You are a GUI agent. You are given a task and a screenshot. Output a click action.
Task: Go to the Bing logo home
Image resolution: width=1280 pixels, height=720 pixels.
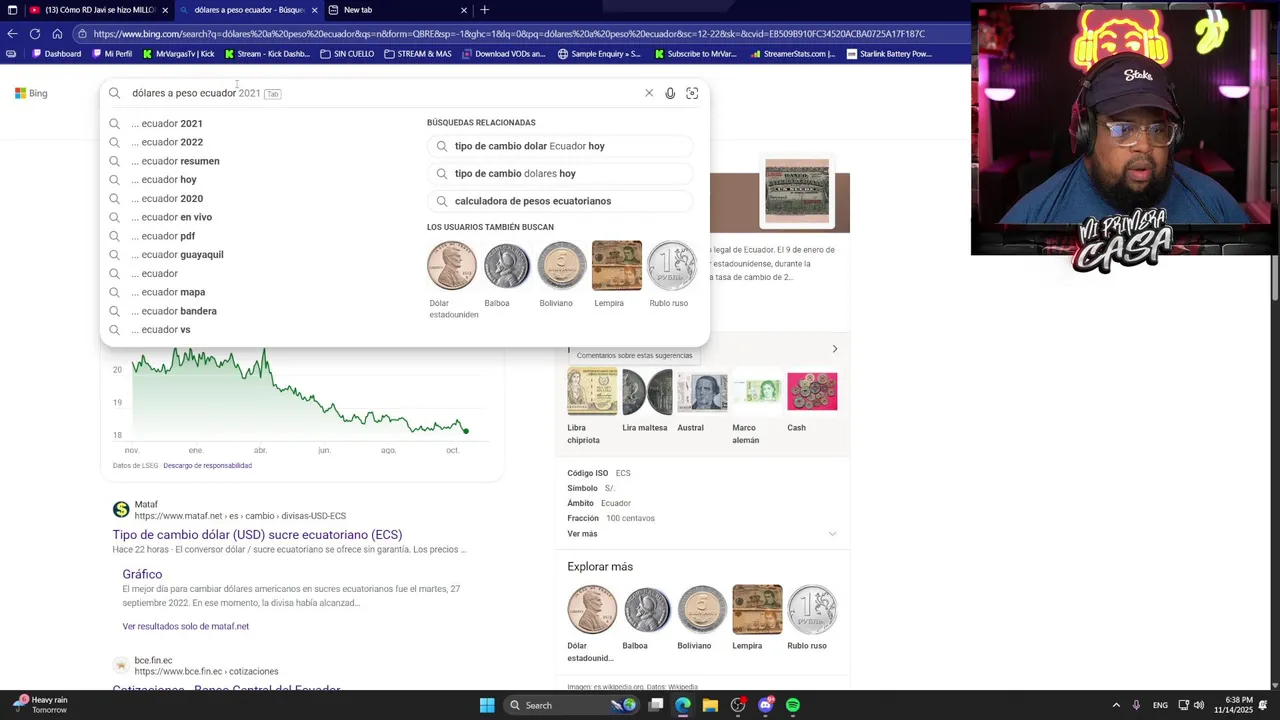tap(31, 93)
